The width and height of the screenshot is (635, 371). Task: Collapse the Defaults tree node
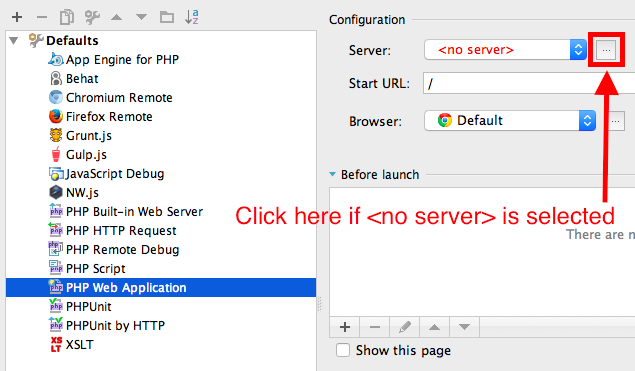click(x=14, y=41)
